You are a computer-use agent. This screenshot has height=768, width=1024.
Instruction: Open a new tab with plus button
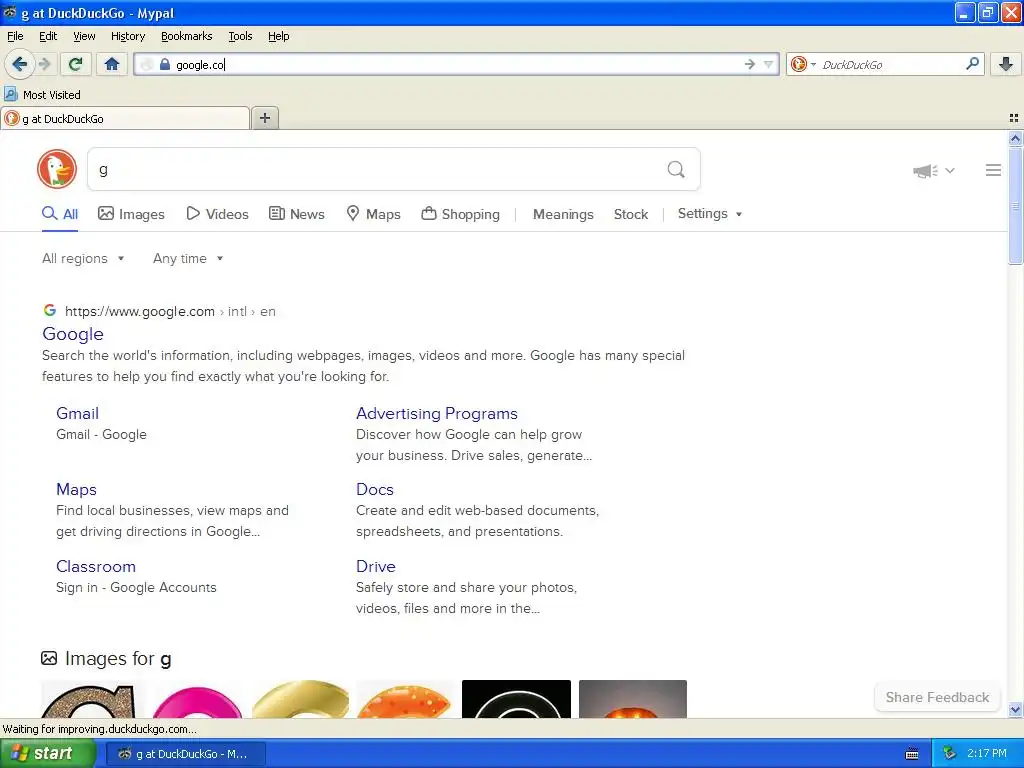(264, 118)
